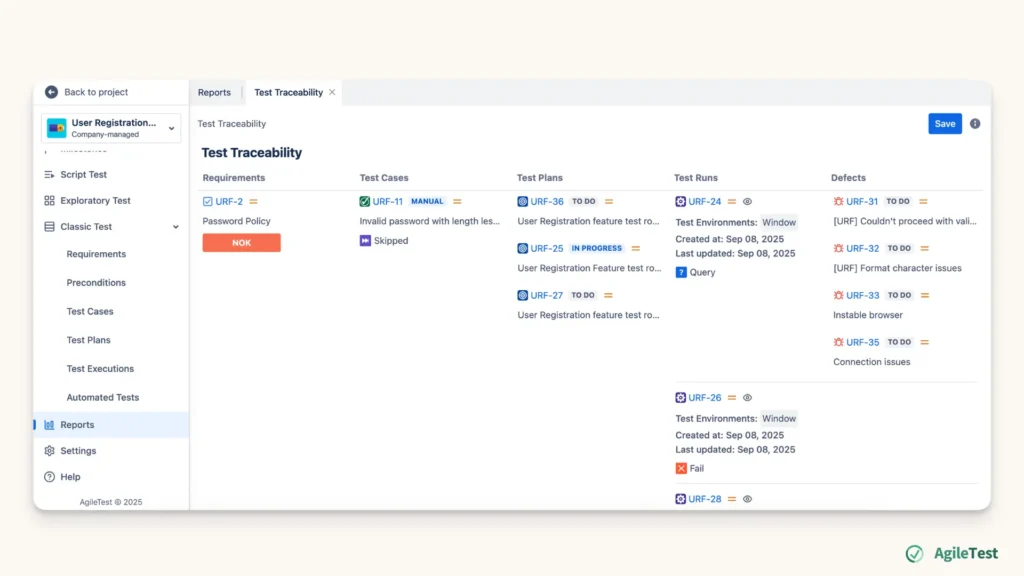Open the URF-24 test run link

click(x=705, y=202)
